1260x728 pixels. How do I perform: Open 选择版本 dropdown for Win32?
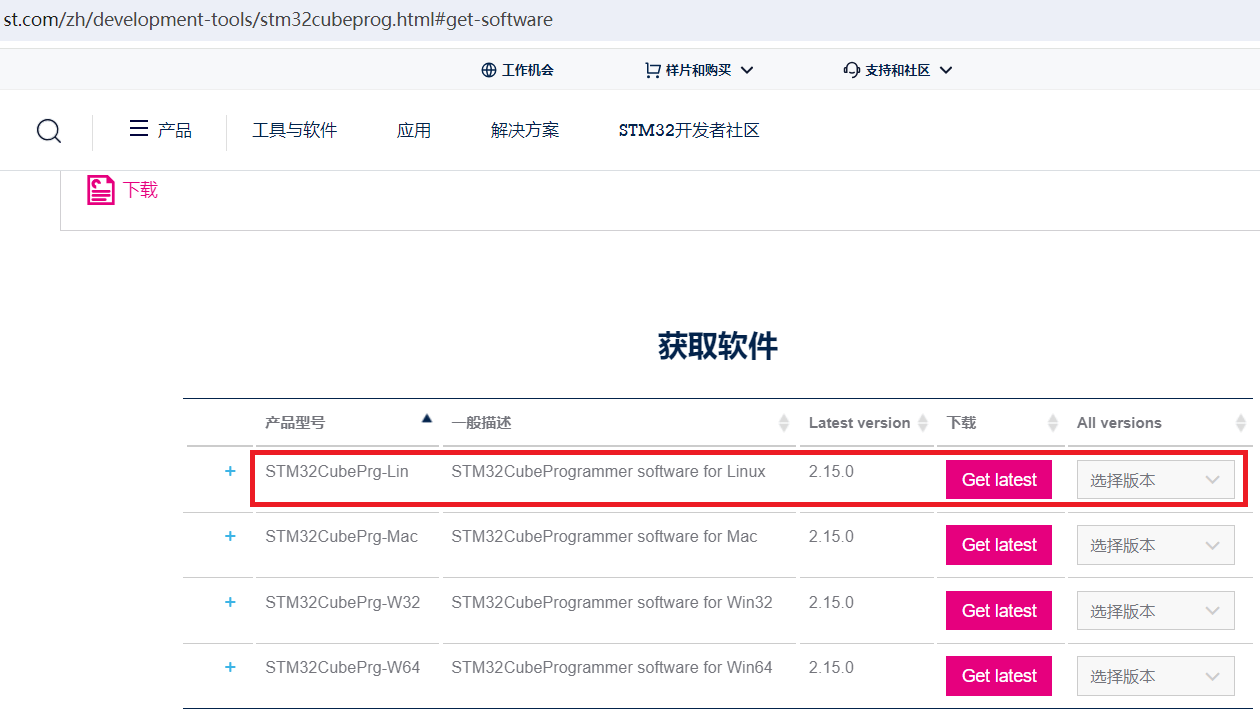(1155, 611)
